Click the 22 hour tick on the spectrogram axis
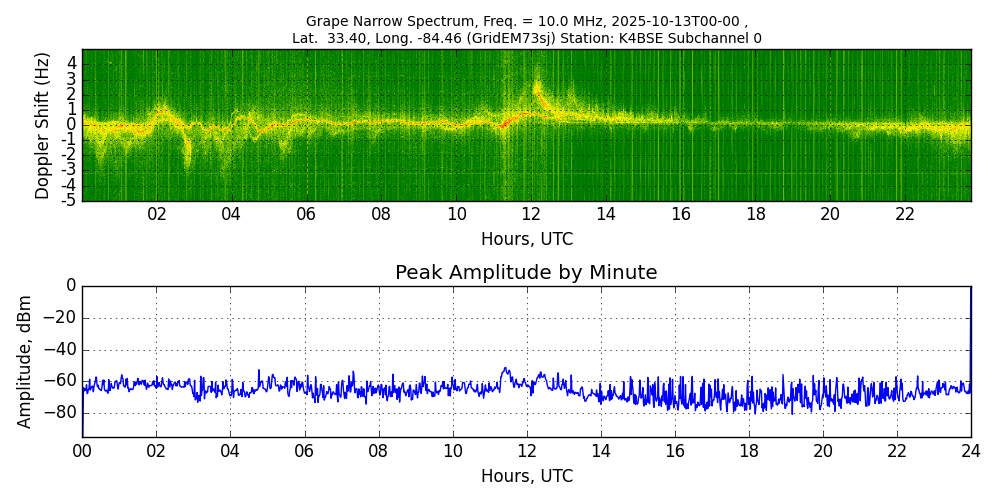Screen dimensions: 1000x500 pyautogui.click(x=905, y=214)
